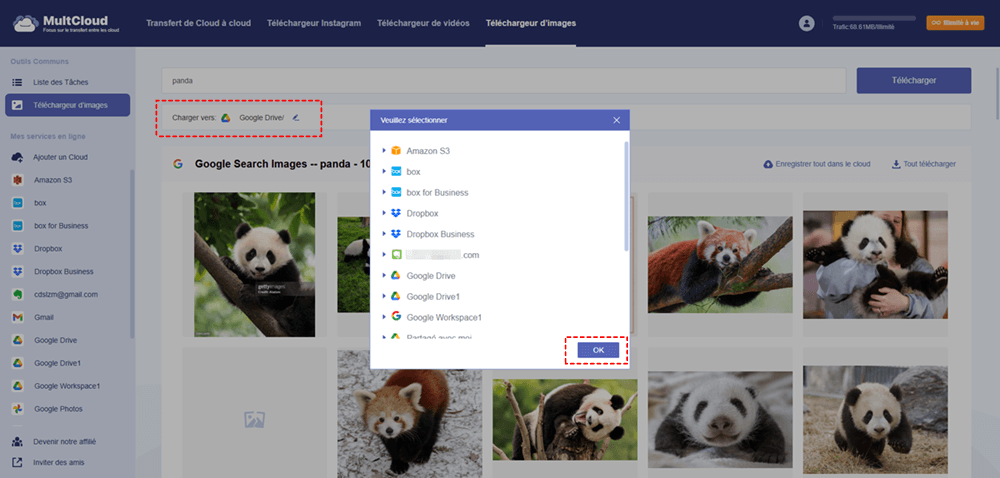This screenshot has width=1000, height=478.
Task: Confirm selection with the OK button
Action: (598, 350)
